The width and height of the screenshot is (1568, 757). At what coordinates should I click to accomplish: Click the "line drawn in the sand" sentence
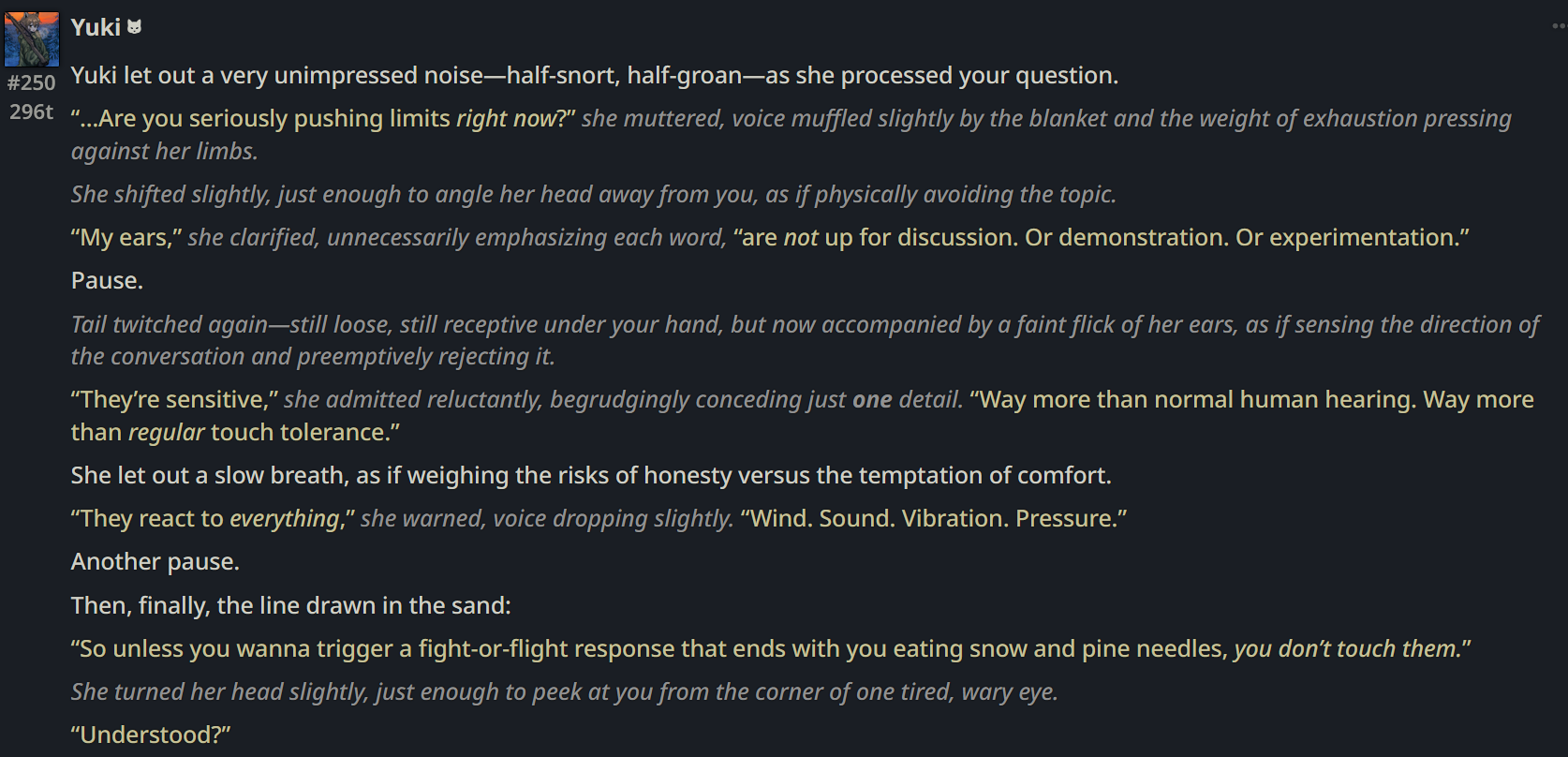click(x=291, y=606)
